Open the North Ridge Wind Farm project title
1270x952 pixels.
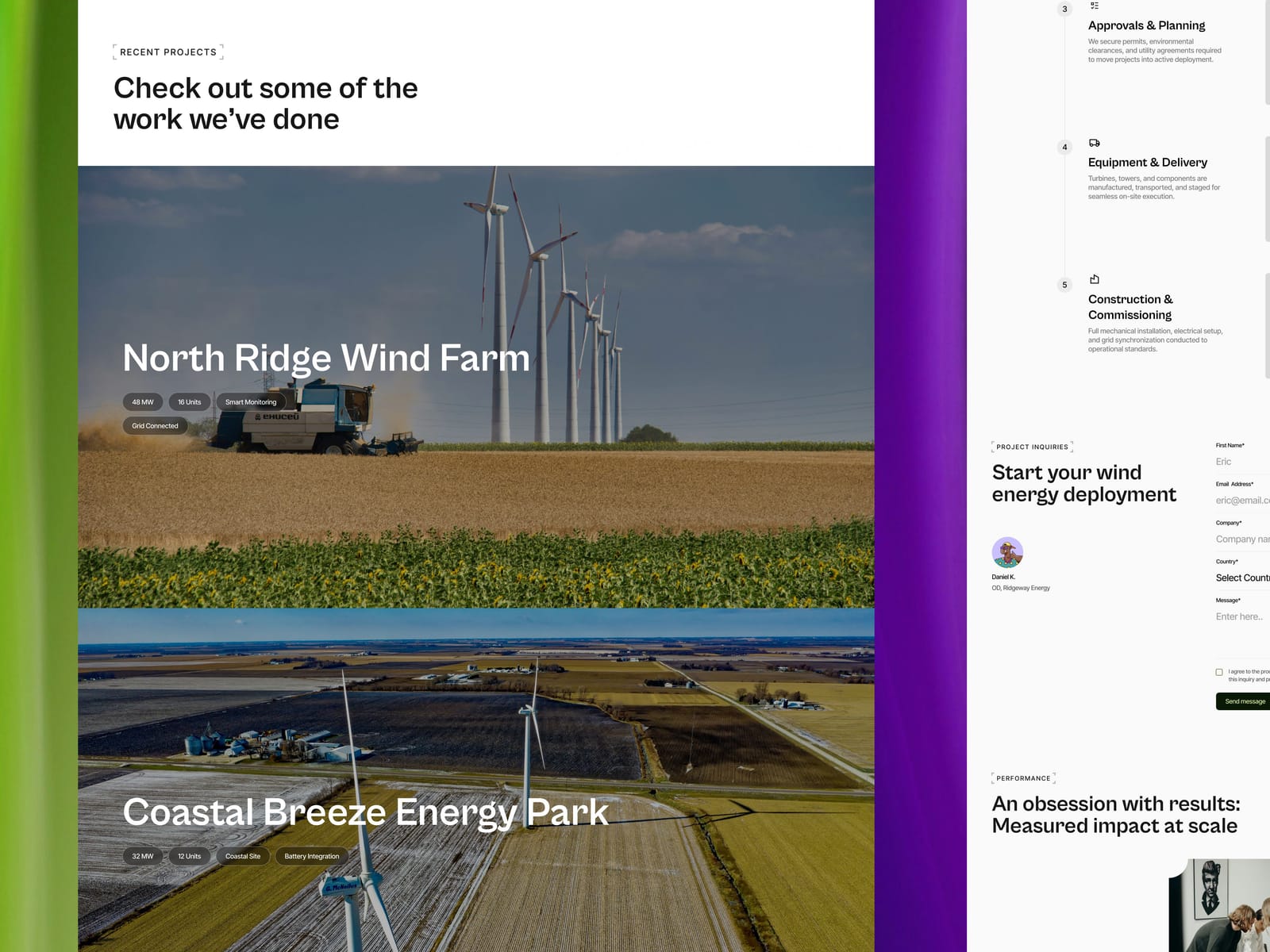[x=326, y=358]
